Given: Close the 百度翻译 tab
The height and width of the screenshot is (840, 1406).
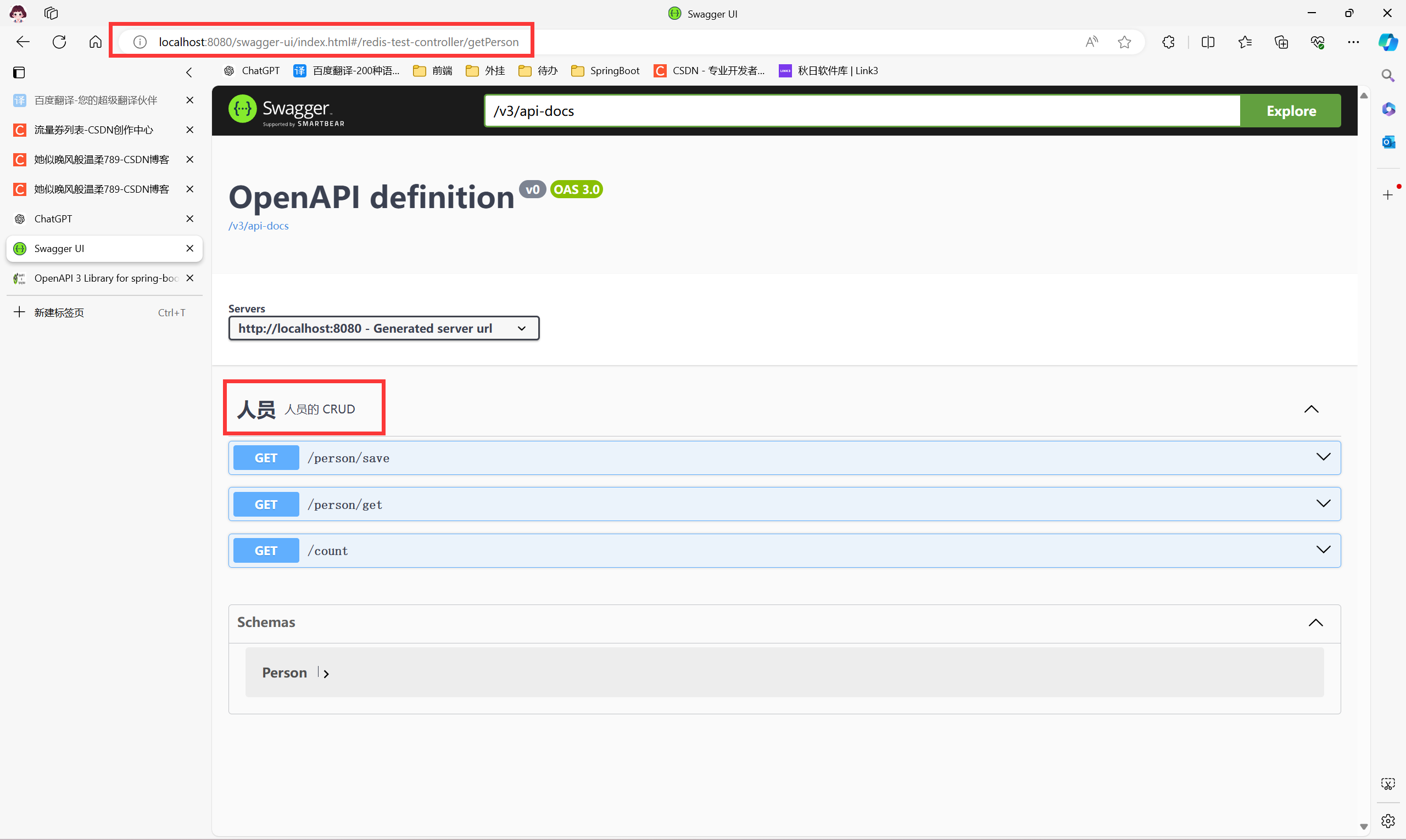Looking at the screenshot, I should tap(189, 100).
